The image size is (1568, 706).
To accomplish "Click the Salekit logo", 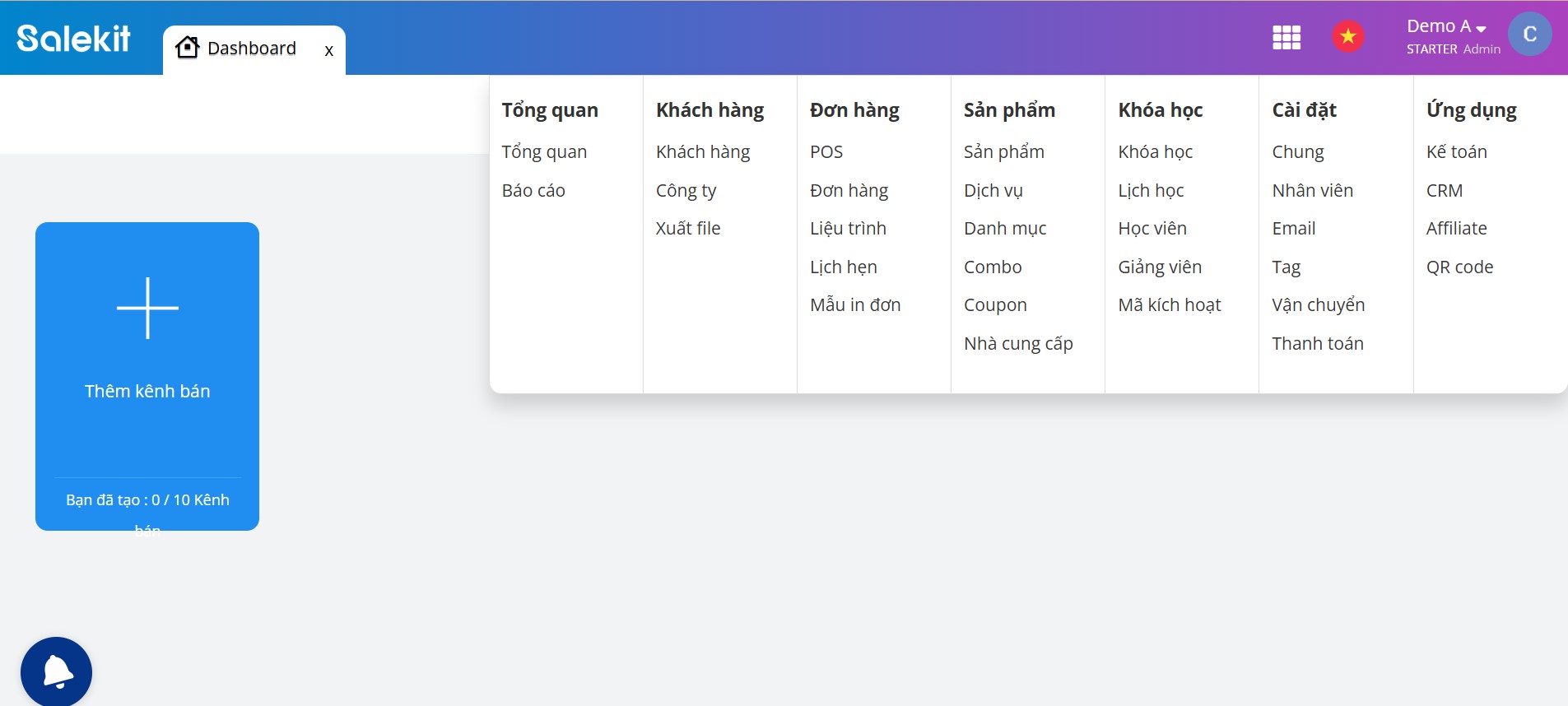I will 74,38.
